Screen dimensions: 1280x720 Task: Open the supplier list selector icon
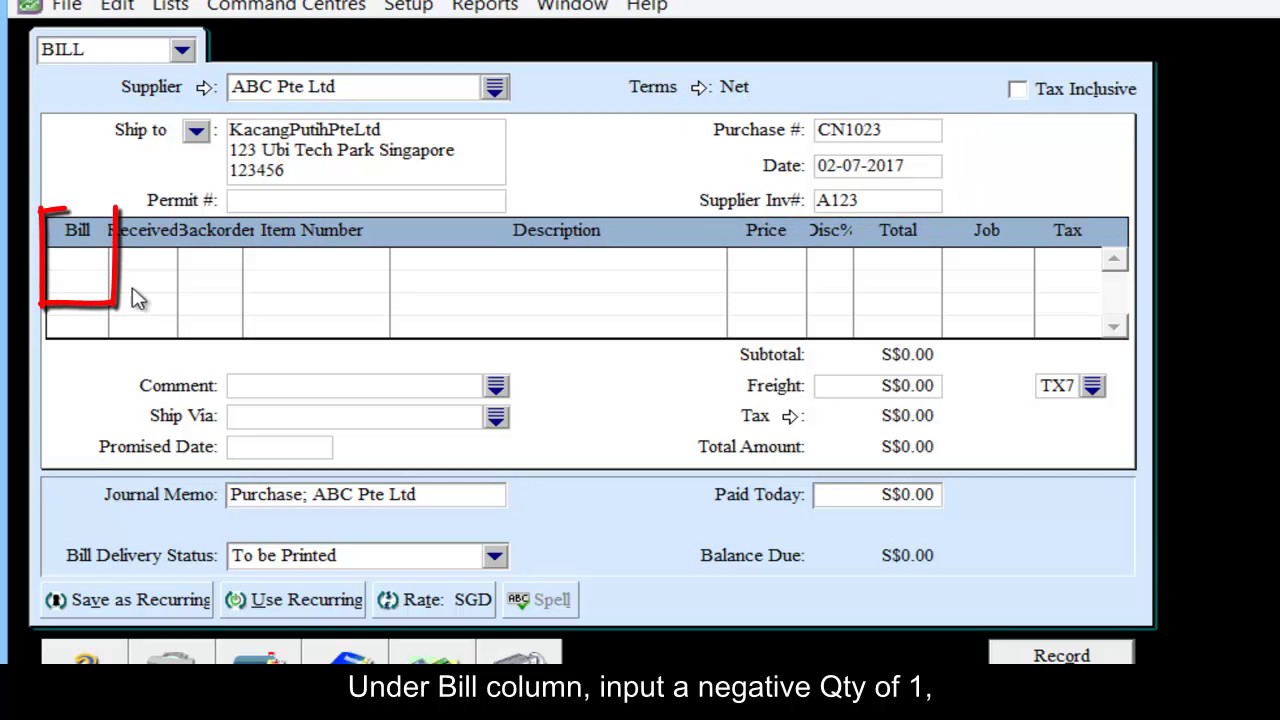[x=495, y=88]
